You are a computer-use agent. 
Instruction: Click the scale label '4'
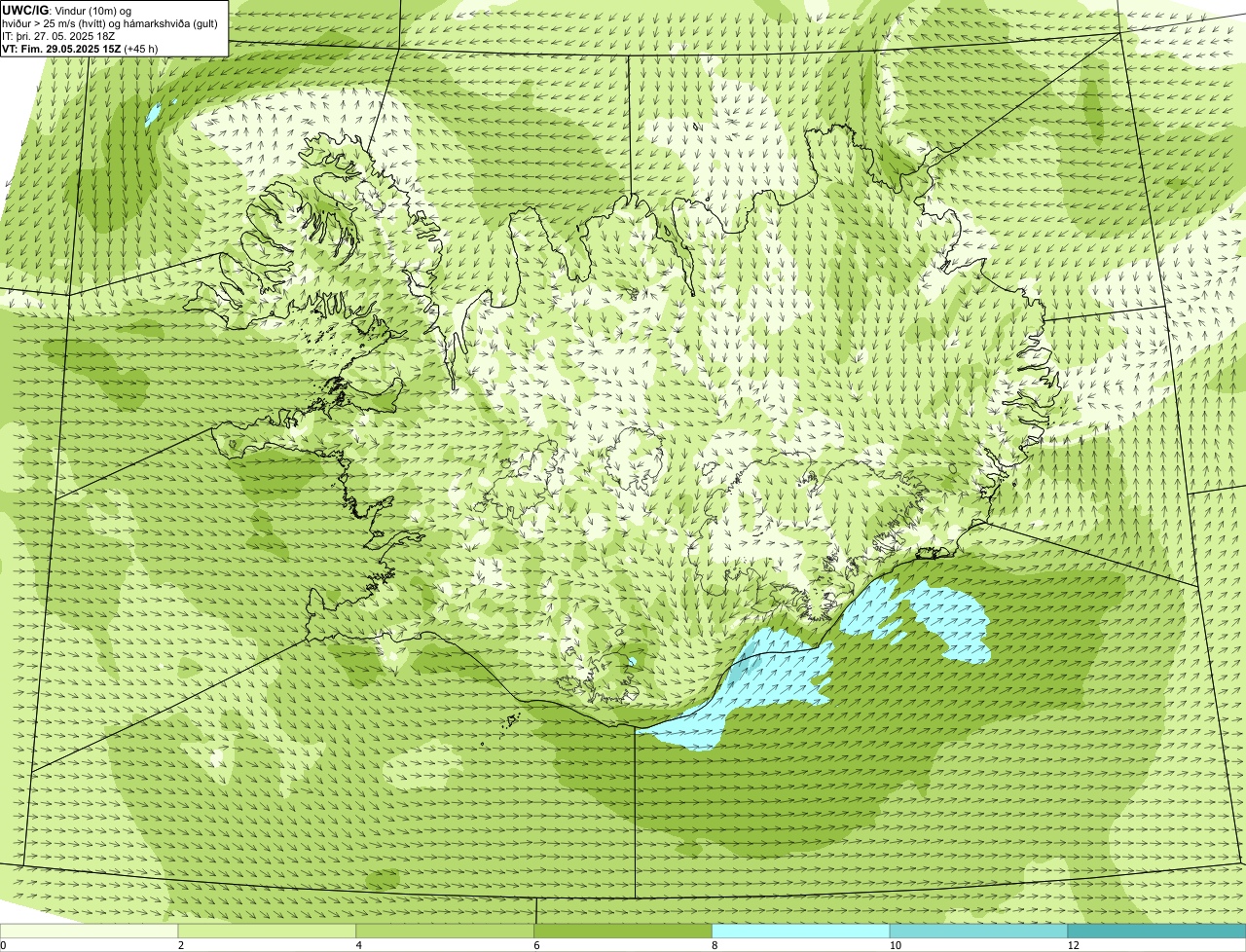coord(359,945)
